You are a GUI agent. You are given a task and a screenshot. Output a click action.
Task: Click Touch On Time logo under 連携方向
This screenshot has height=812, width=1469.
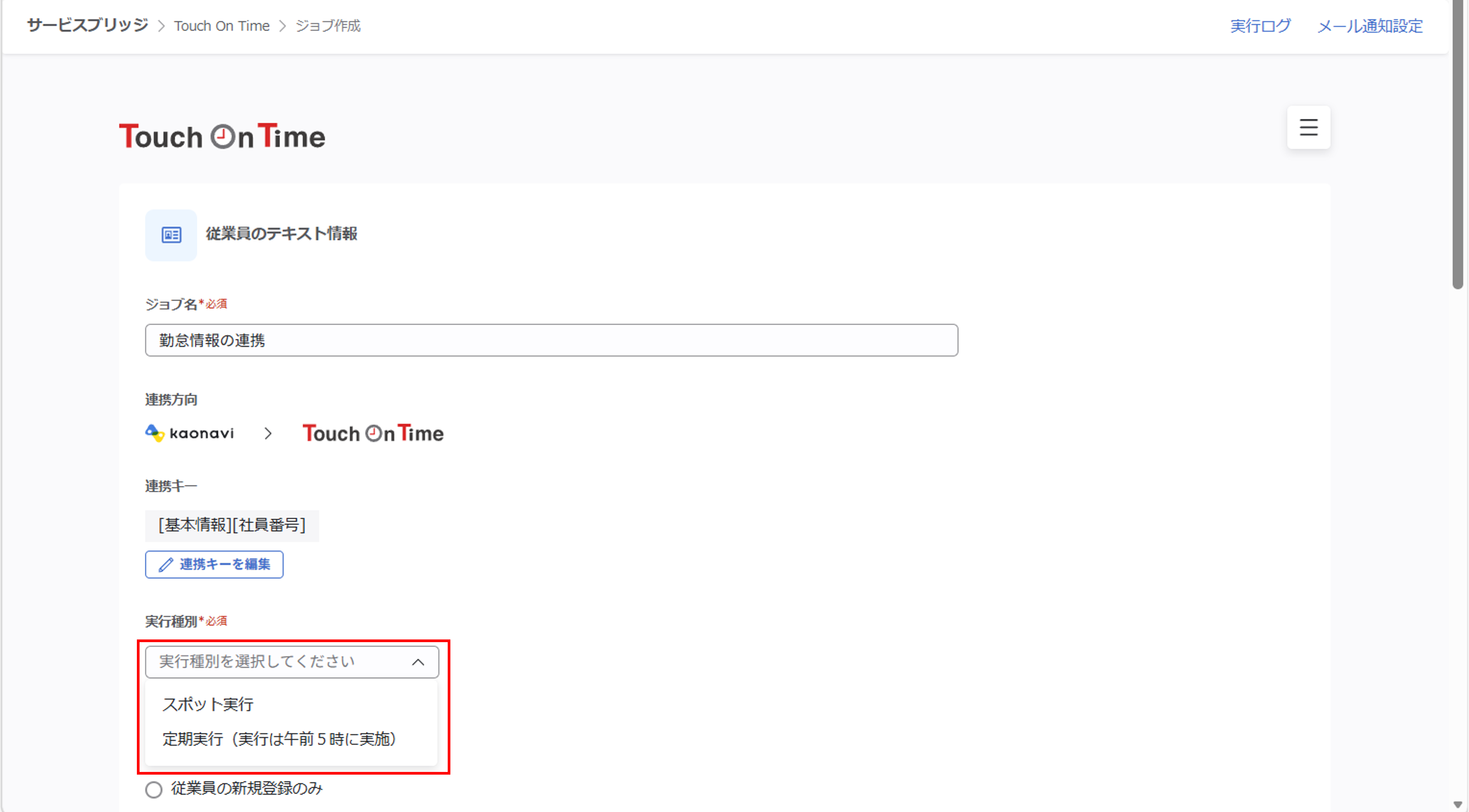(373, 434)
